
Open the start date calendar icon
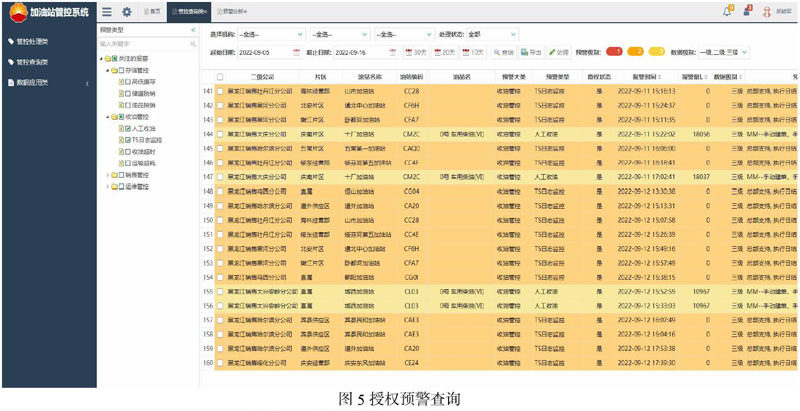point(297,51)
